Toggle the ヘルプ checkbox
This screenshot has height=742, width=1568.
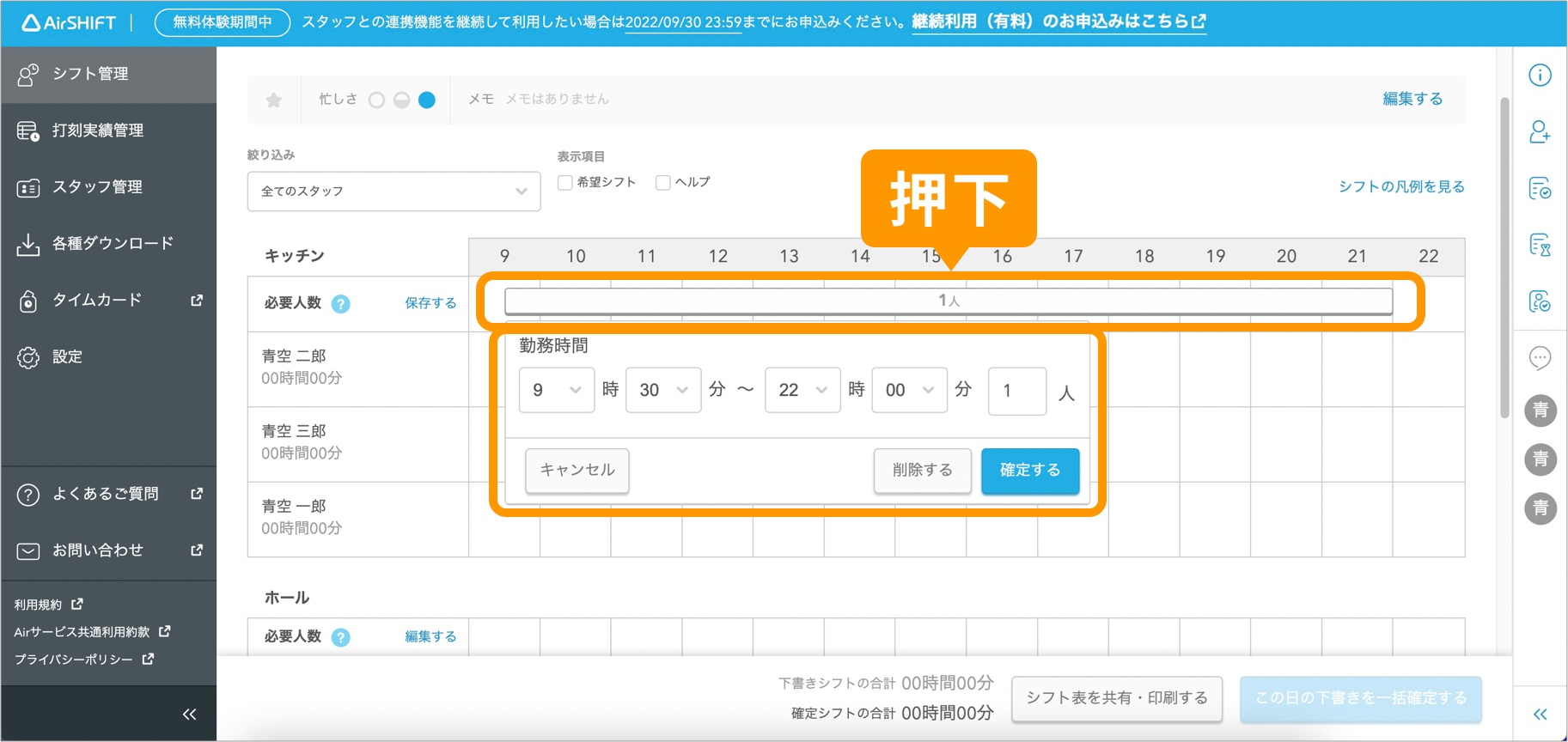click(663, 183)
